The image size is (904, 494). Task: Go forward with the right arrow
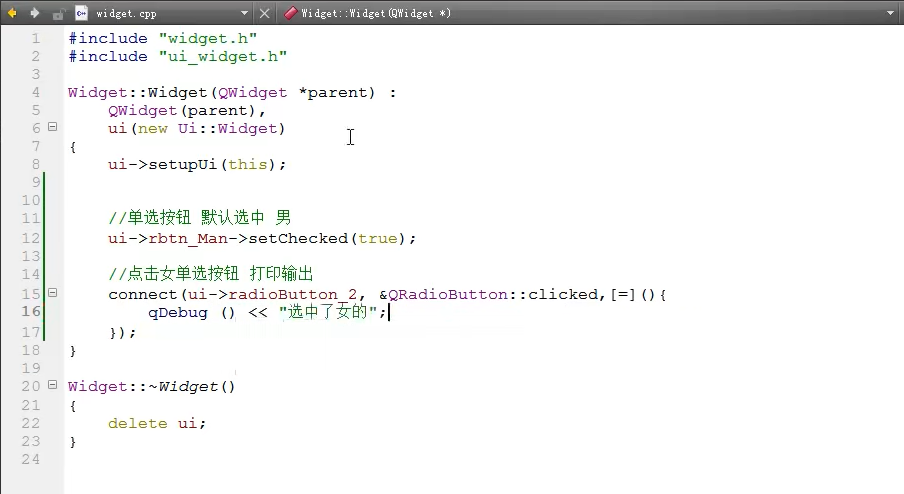pyautogui.click(x=35, y=13)
